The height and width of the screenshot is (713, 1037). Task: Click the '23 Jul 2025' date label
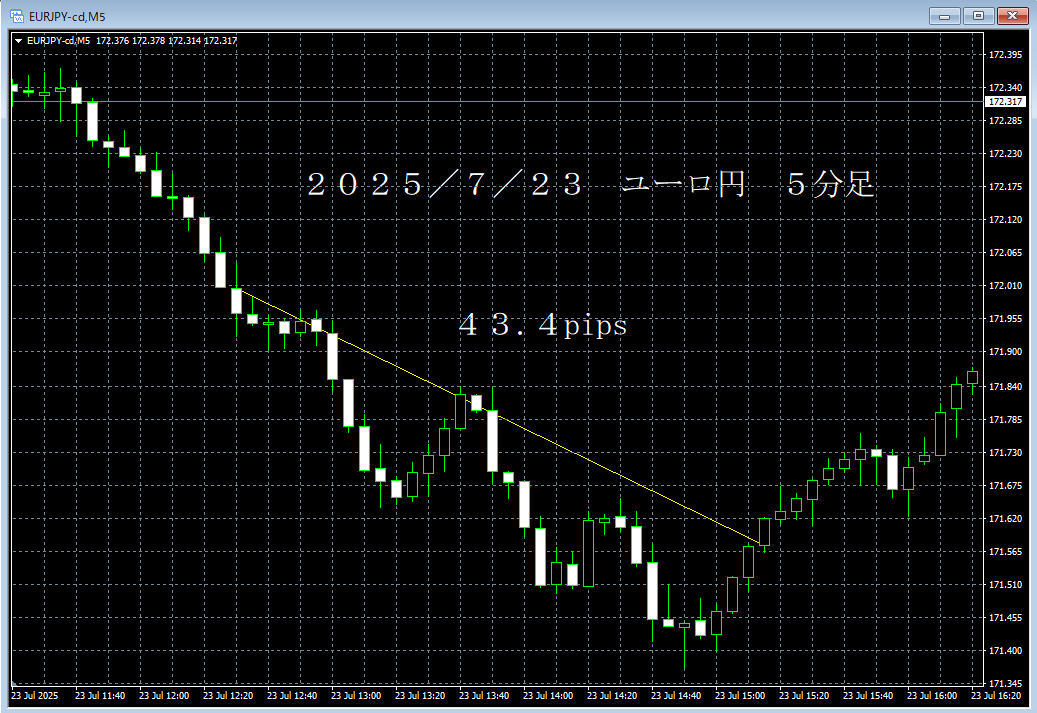(34, 696)
